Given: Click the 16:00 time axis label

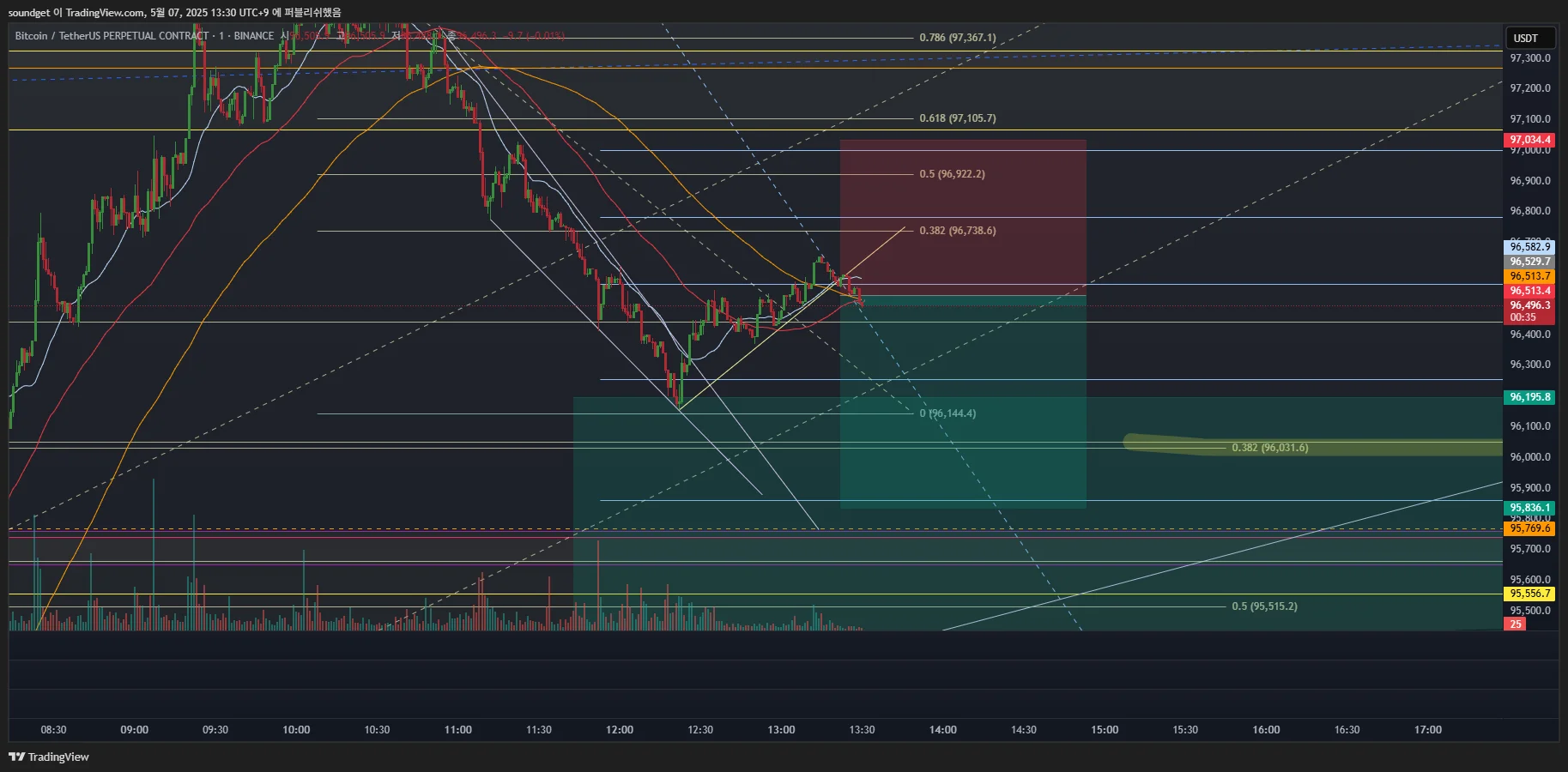Looking at the screenshot, I should 1266,730.
